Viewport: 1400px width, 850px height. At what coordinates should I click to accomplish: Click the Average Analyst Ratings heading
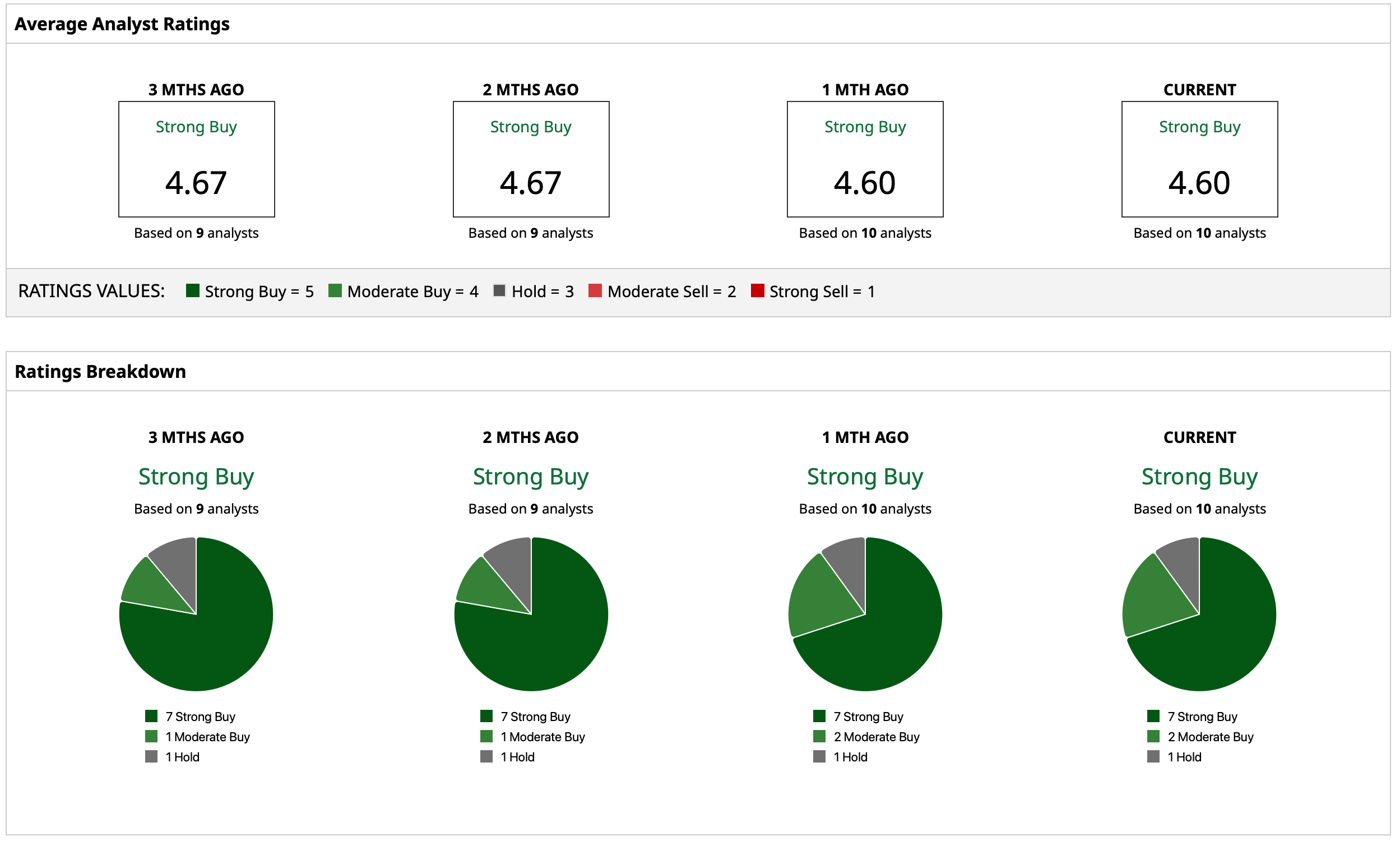122,25
